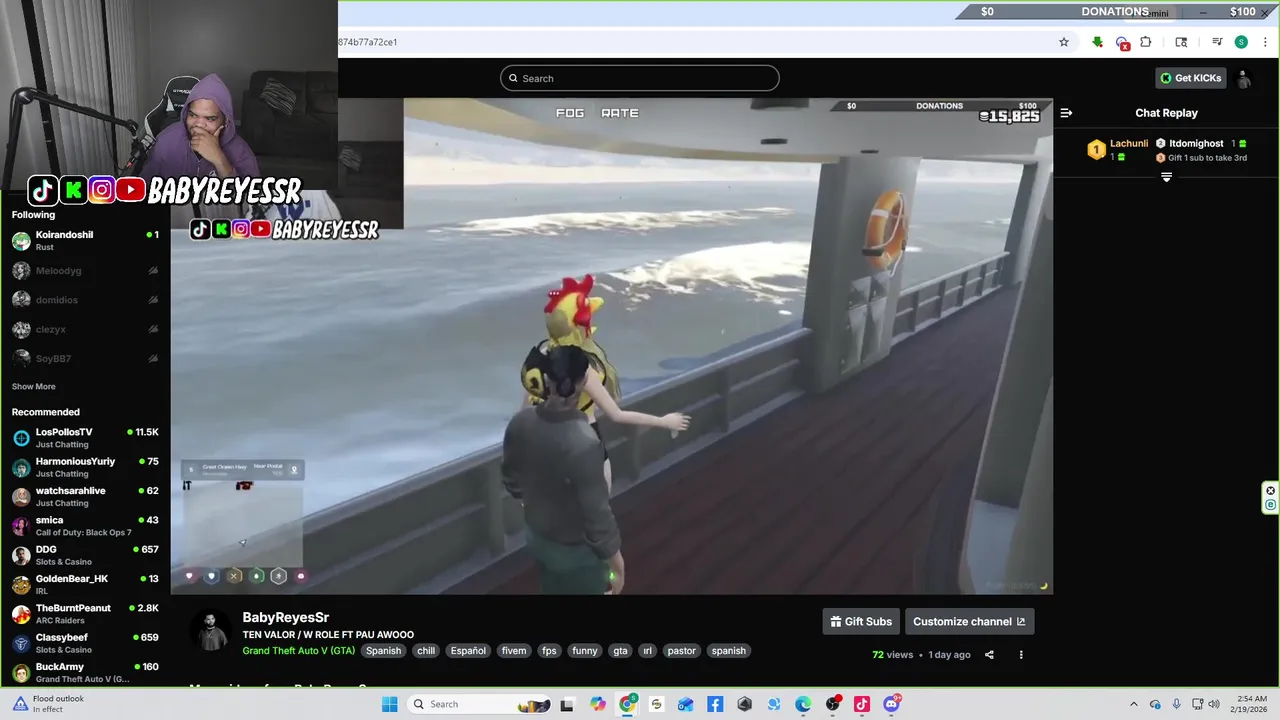Open BabyReyesSr channel avatar

click(210, 632)
